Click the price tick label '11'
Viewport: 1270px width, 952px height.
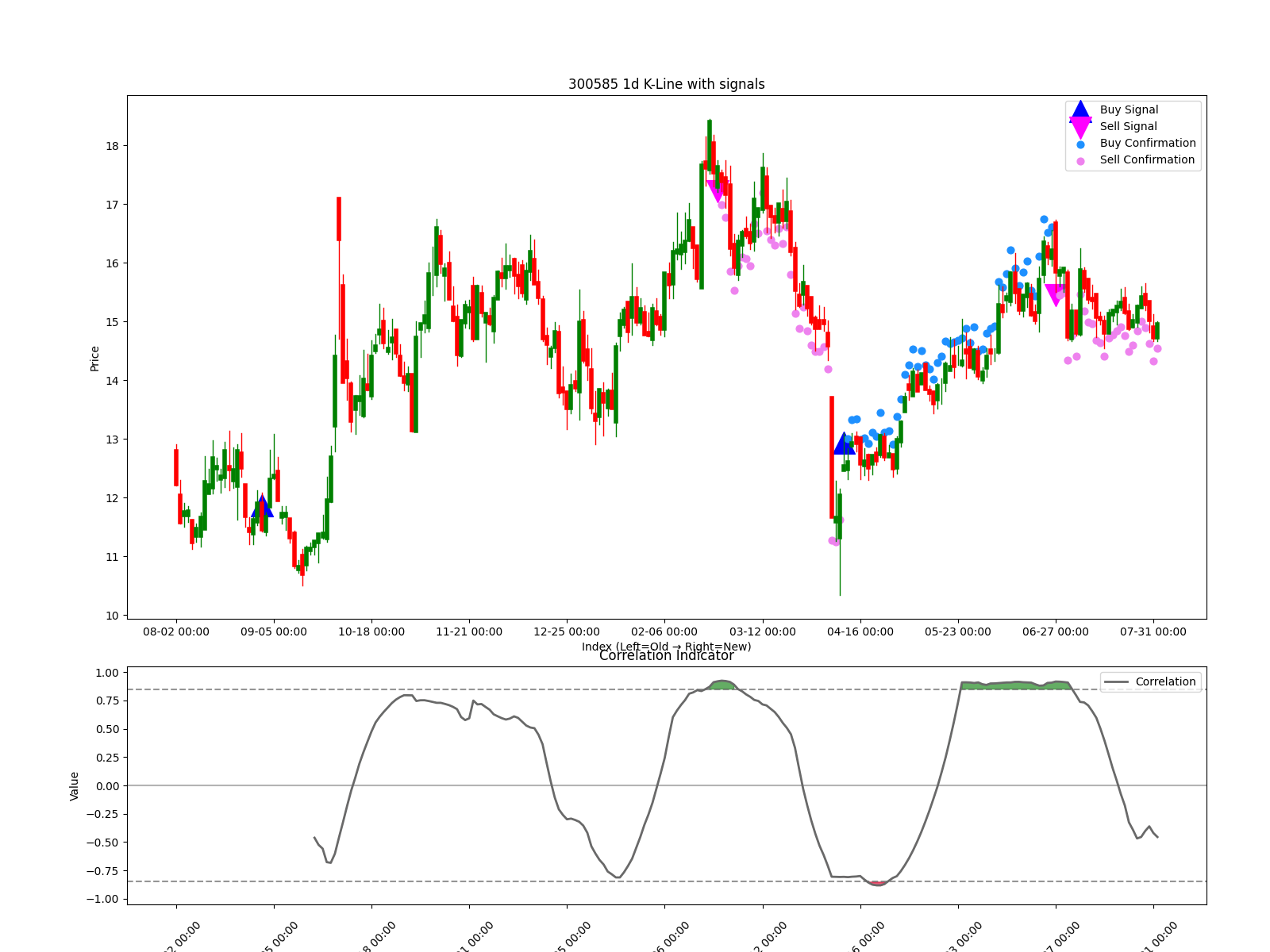112,557
